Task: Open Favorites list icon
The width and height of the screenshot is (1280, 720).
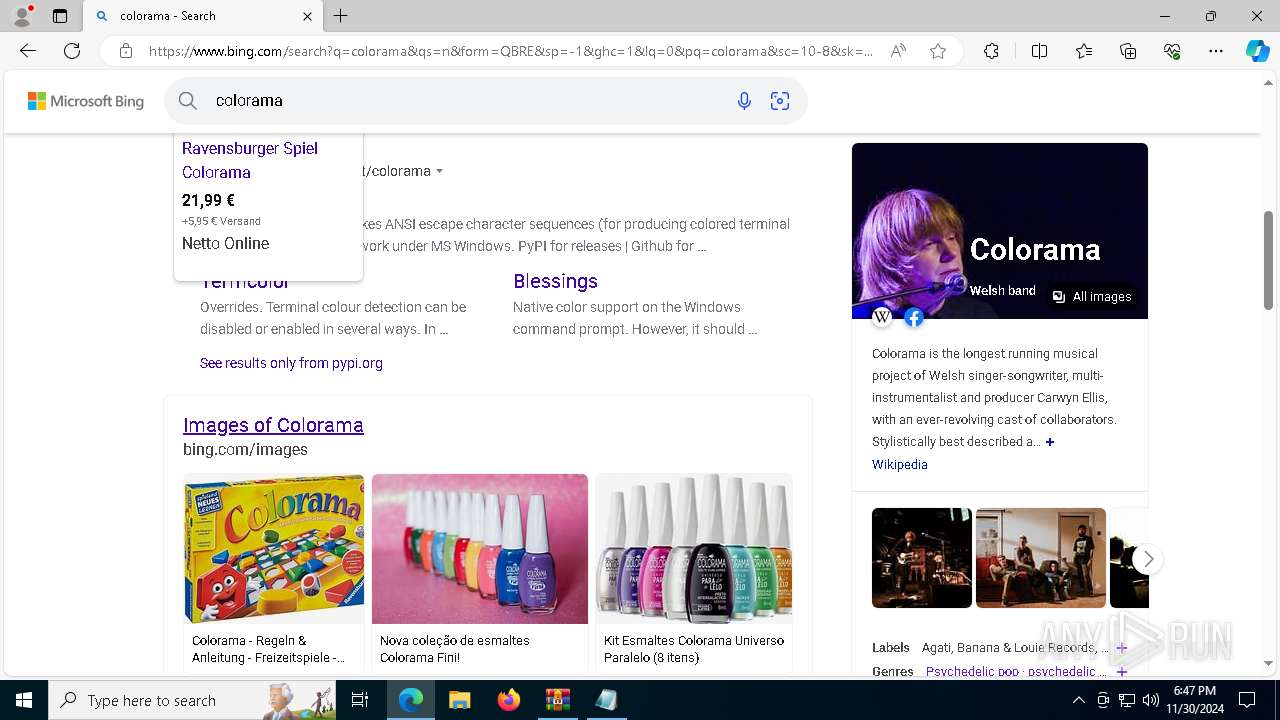Action: pos(1084,51)
